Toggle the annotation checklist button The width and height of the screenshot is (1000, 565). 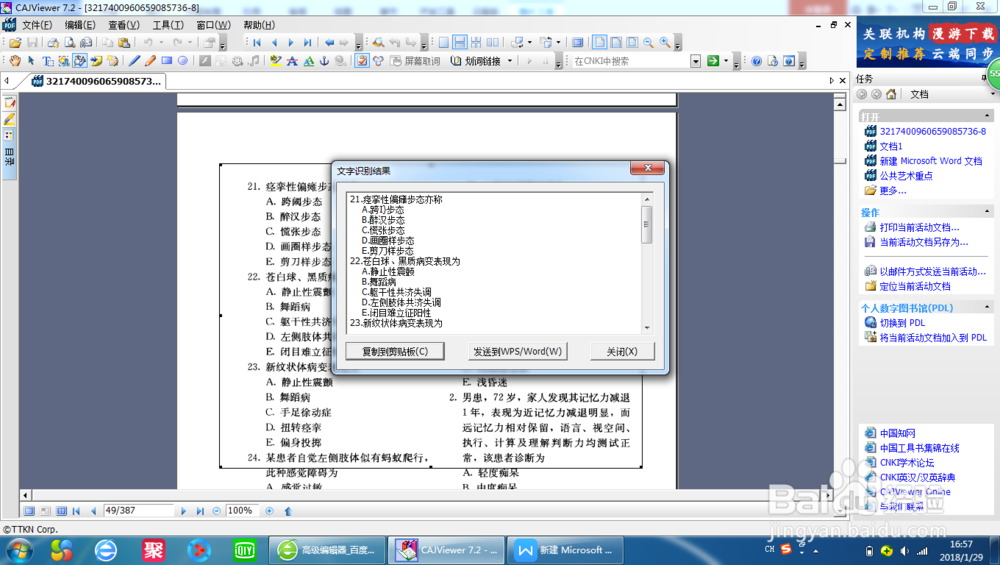tap(362, 61)
